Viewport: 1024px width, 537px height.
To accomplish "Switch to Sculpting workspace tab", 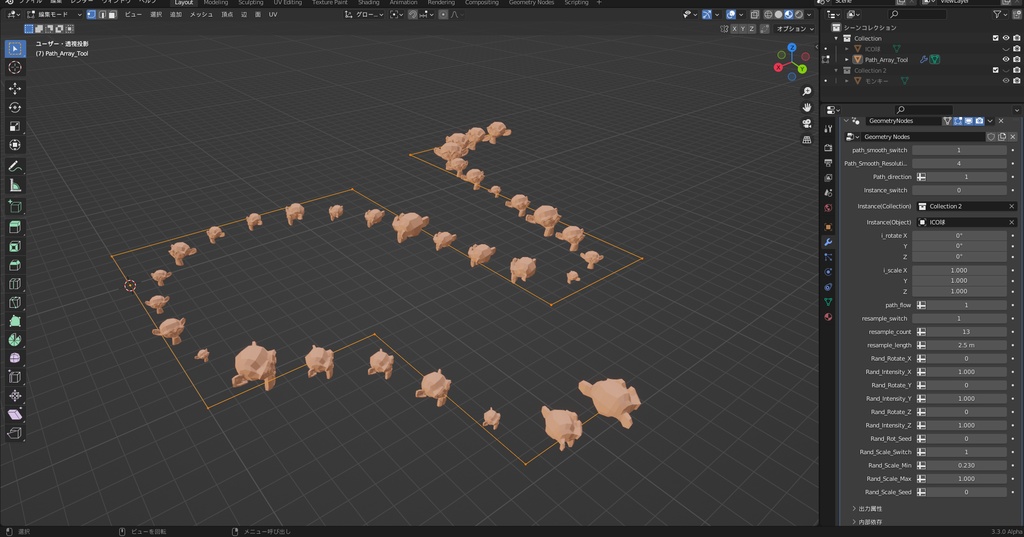I will click(251, 3).
